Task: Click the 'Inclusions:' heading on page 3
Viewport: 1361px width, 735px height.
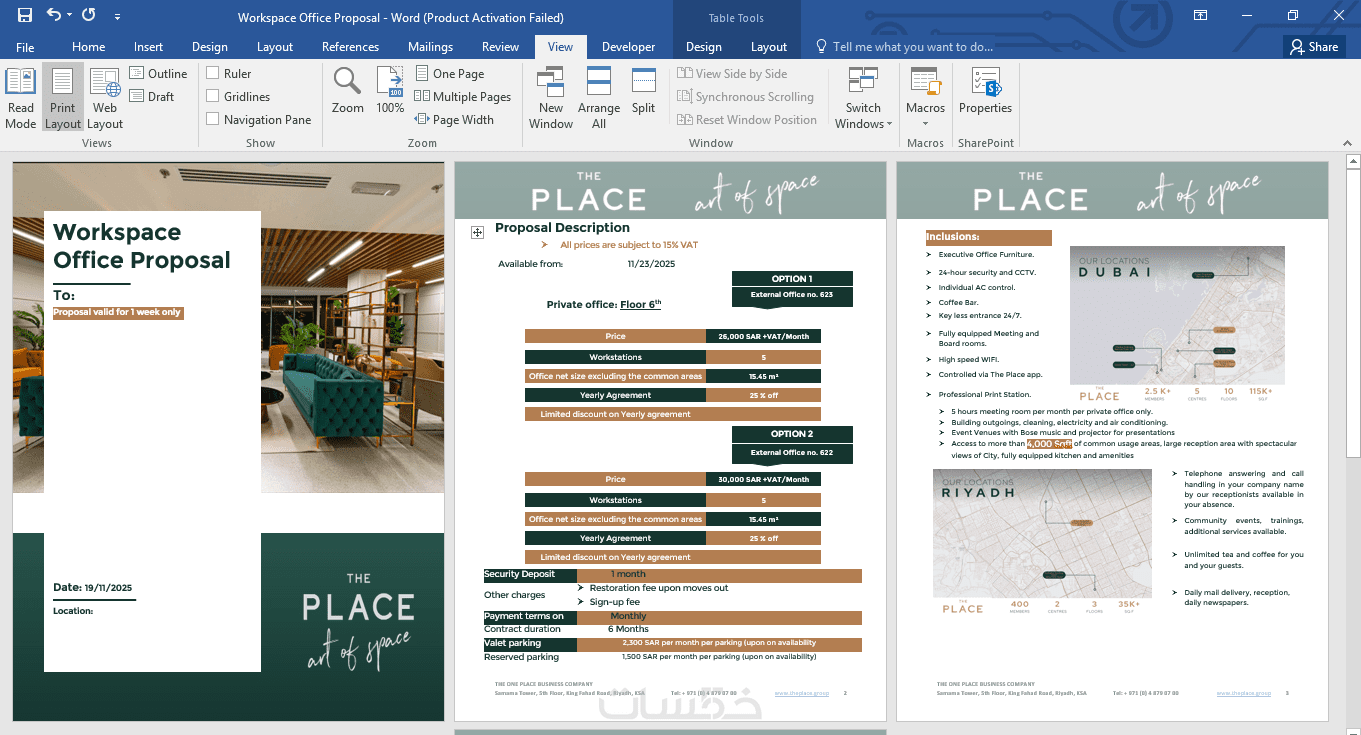Action: coord(953,237)
